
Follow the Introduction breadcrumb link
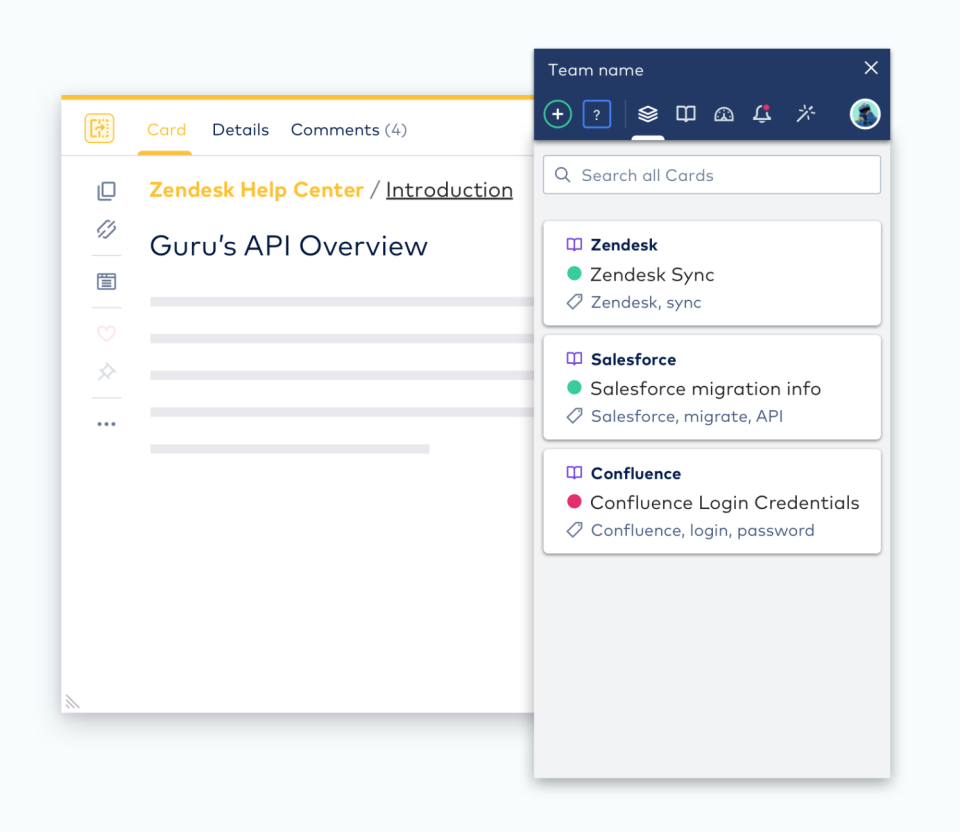449,190
